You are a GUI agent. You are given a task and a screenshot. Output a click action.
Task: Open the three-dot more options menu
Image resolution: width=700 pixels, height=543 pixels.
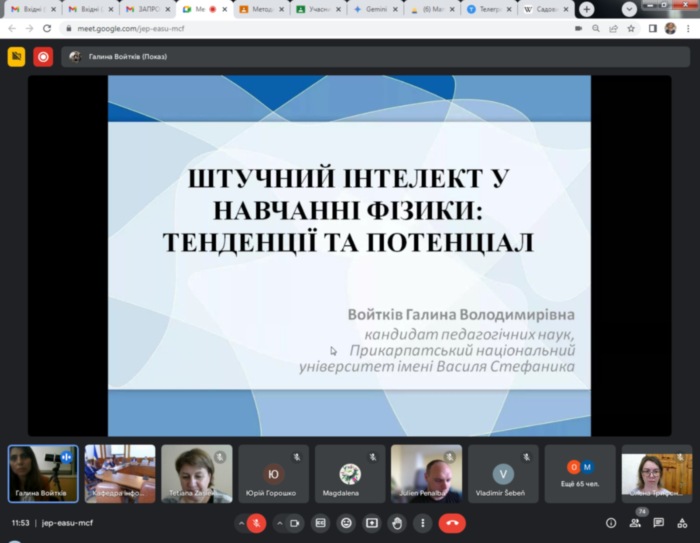[423, 523]
